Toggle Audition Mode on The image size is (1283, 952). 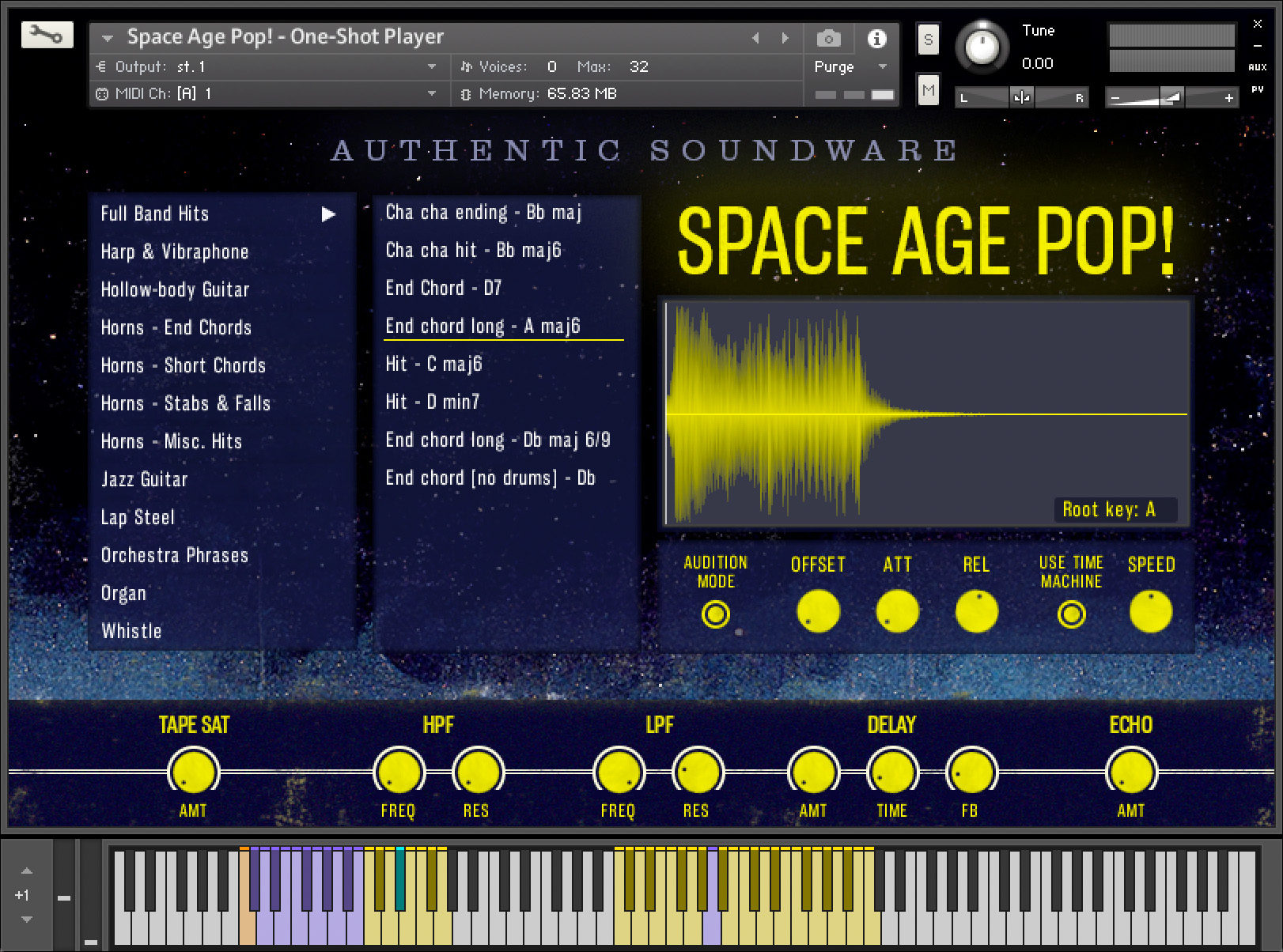pos(715,614)
